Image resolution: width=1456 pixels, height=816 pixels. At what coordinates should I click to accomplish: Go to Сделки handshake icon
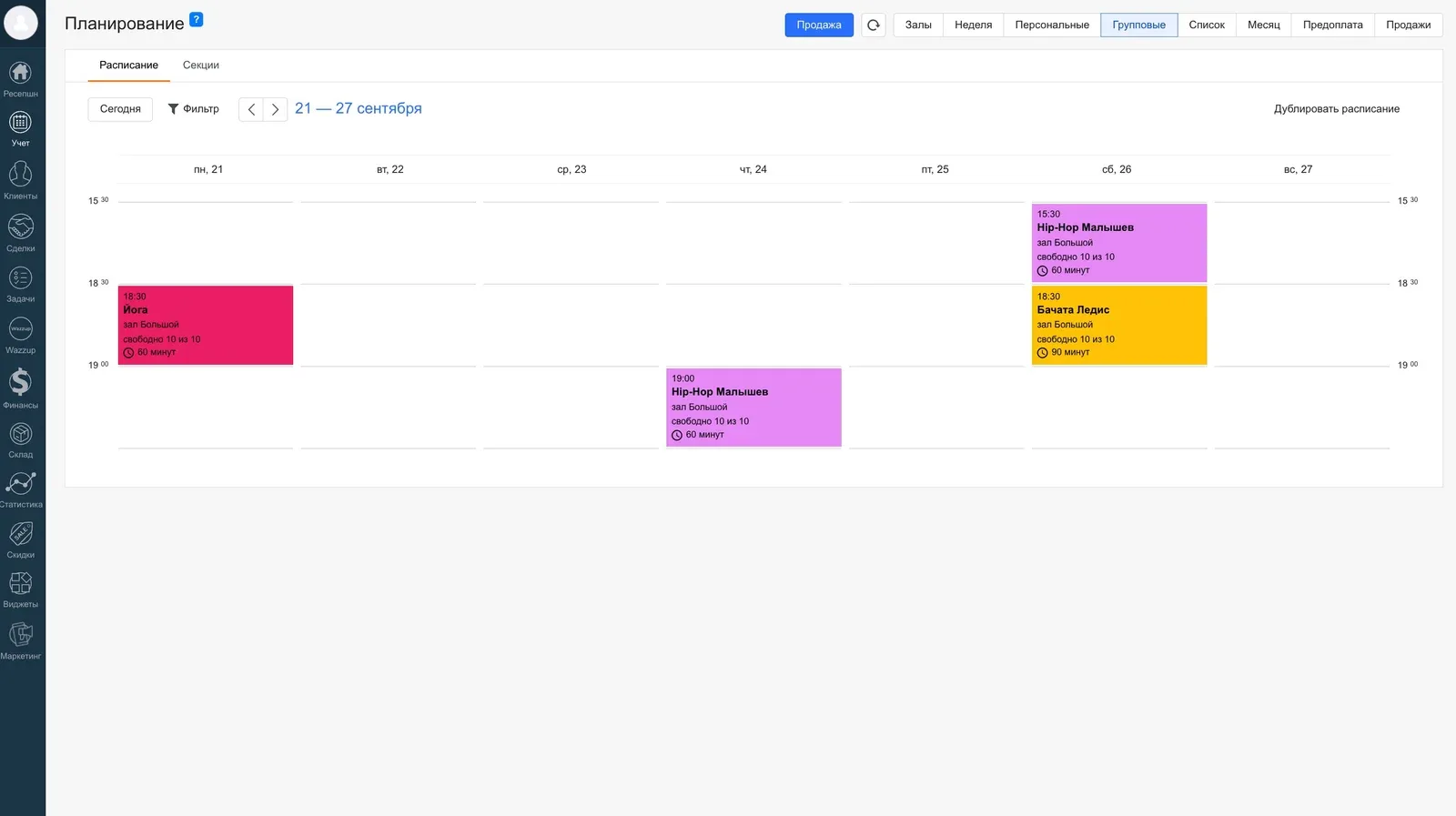[x=21, y=226]
